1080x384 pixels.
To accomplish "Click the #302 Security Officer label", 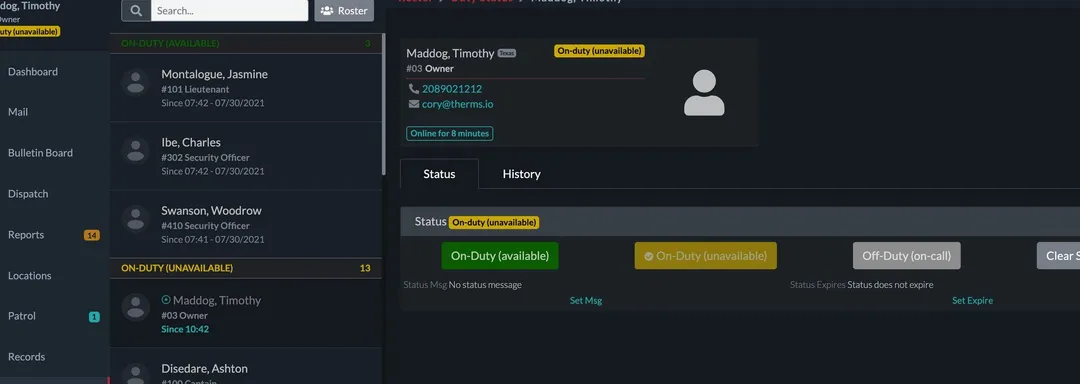I will pyautogui.click(x=206, y=158).
